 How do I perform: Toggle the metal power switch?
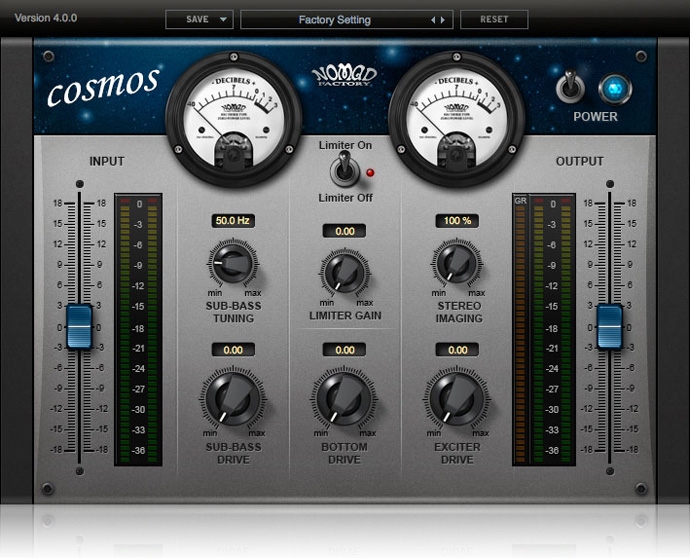tap(570, 88)
